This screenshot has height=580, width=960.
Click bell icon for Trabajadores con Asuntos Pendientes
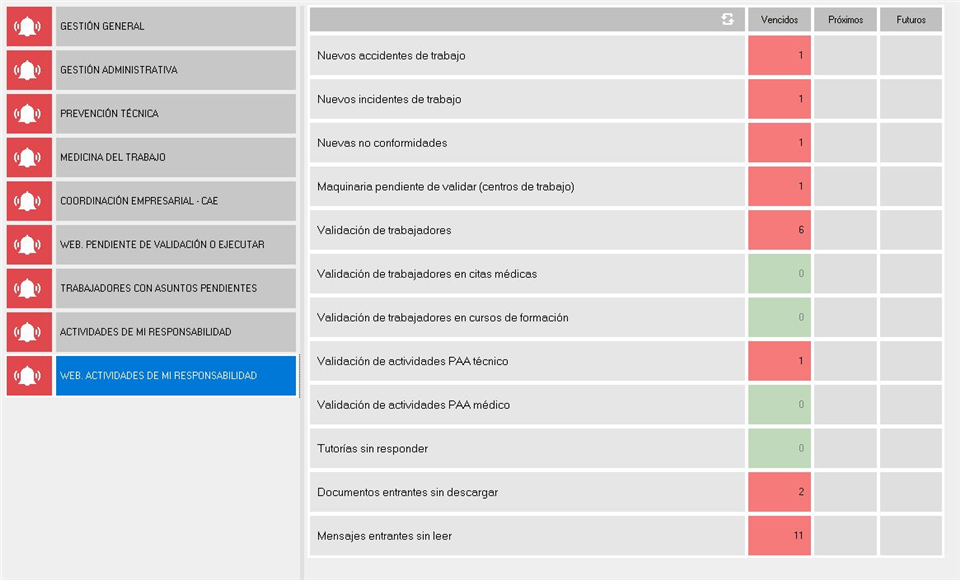[x=29, y=288]
